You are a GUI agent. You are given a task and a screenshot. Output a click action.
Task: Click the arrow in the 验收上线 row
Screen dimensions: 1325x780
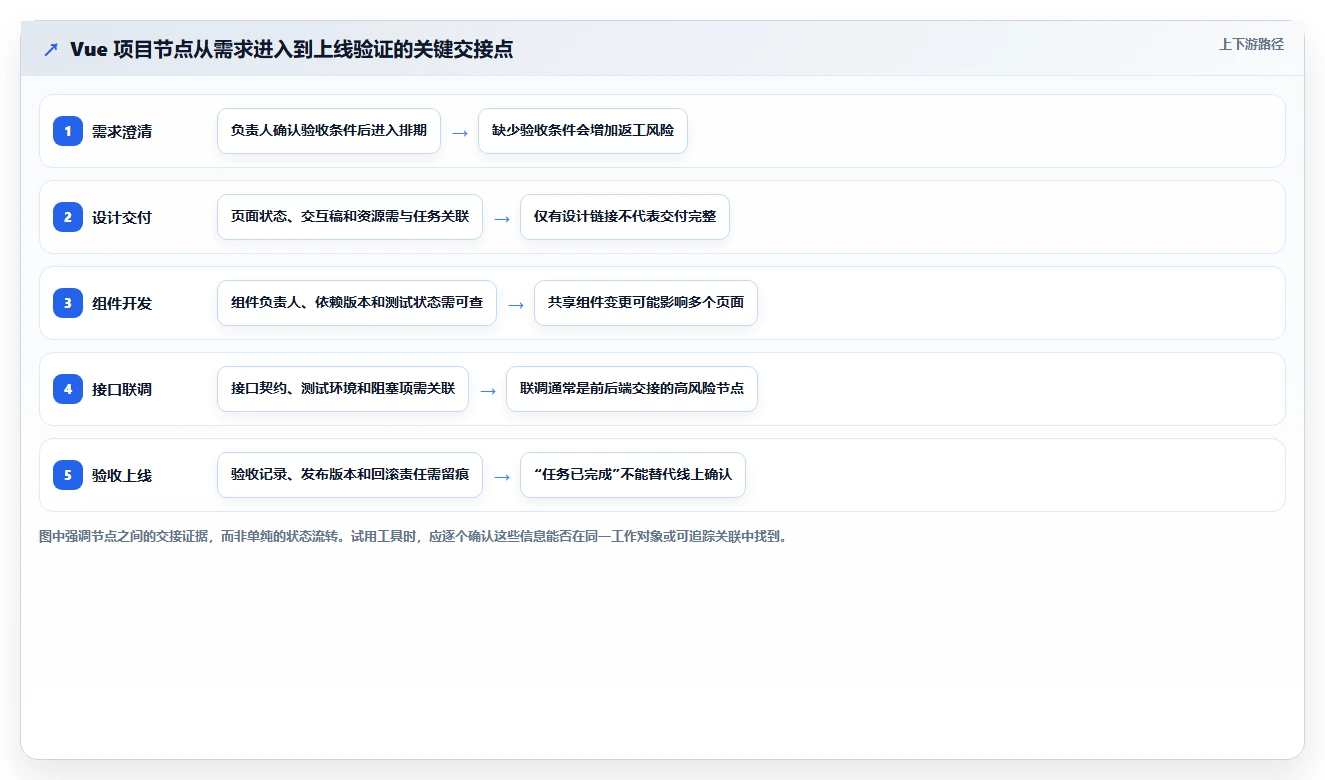502,476
